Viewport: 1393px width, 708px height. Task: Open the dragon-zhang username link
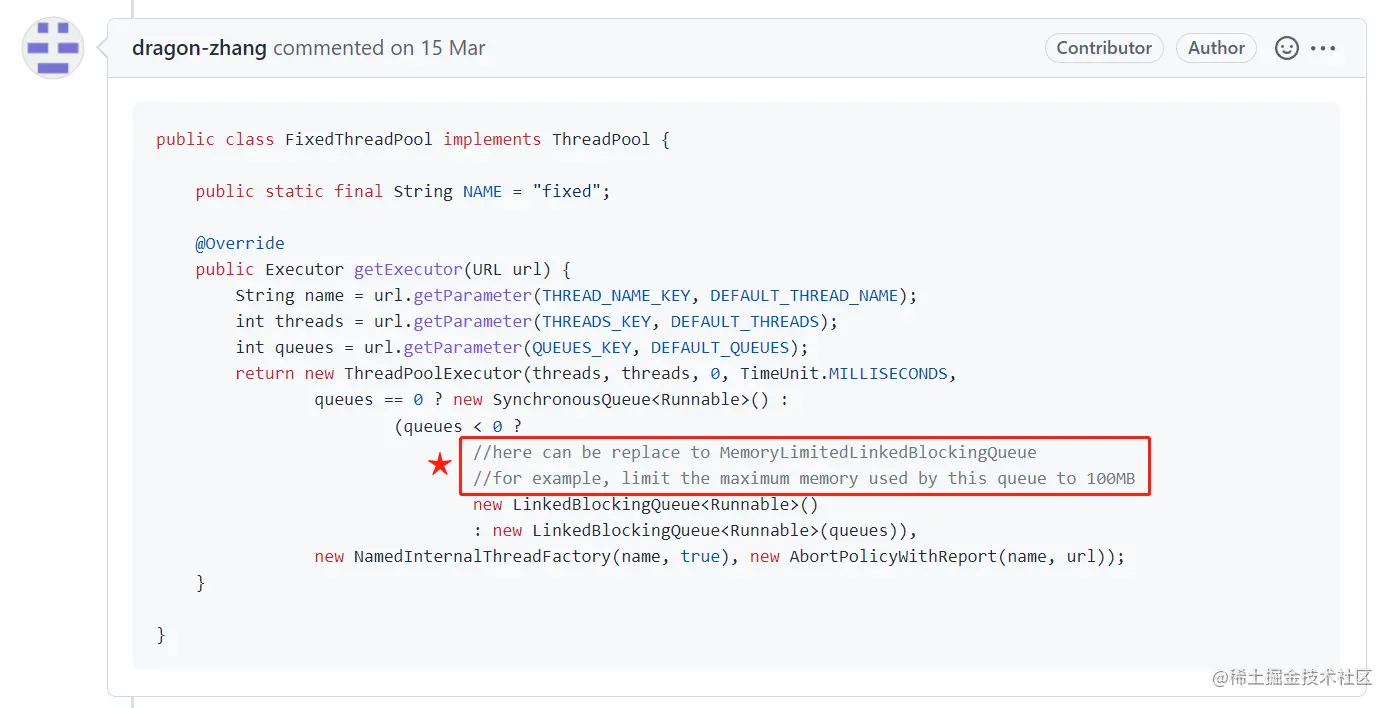[x=199, y=48]
